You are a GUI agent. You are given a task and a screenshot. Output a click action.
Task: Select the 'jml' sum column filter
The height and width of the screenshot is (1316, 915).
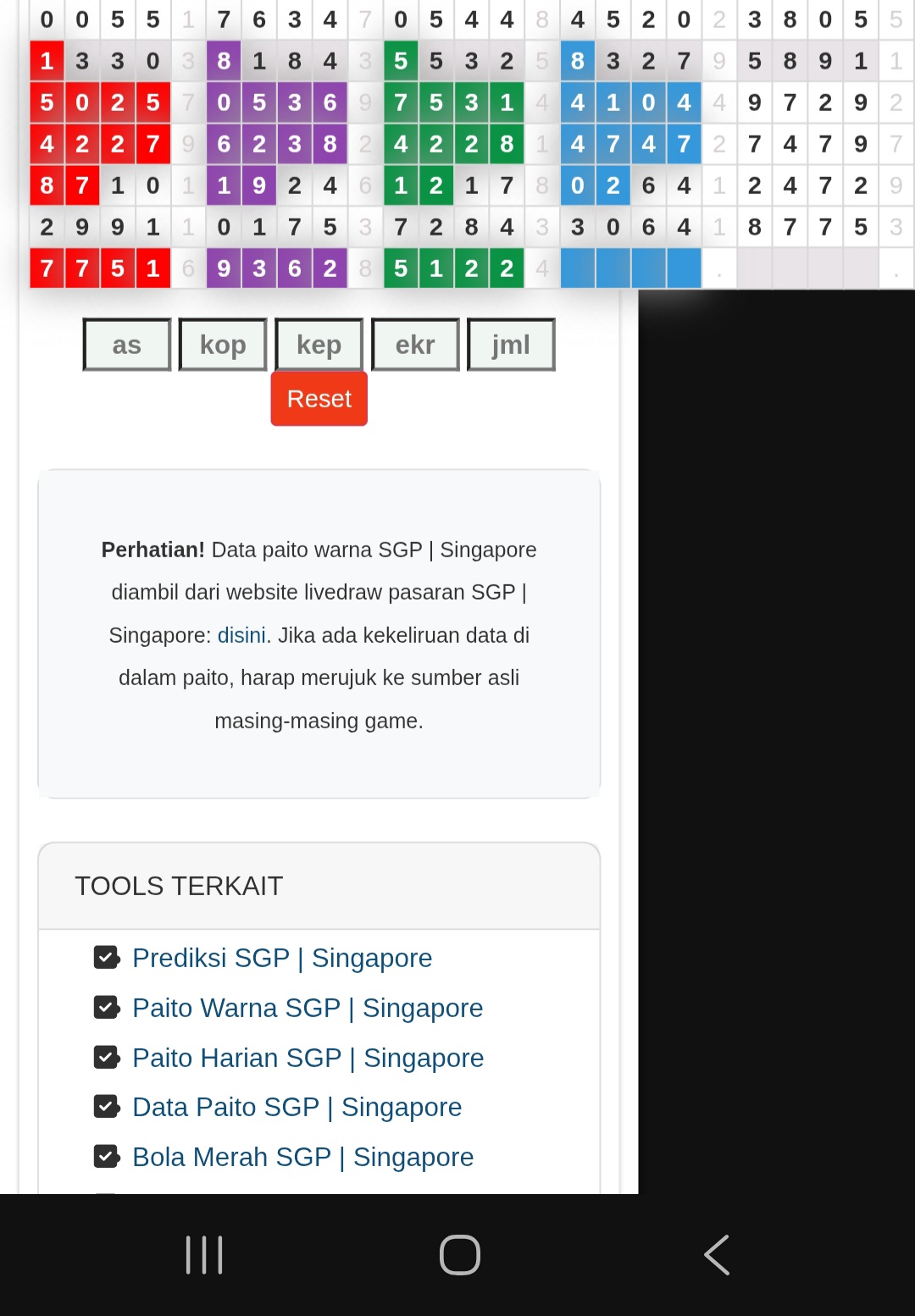(511, 345)
